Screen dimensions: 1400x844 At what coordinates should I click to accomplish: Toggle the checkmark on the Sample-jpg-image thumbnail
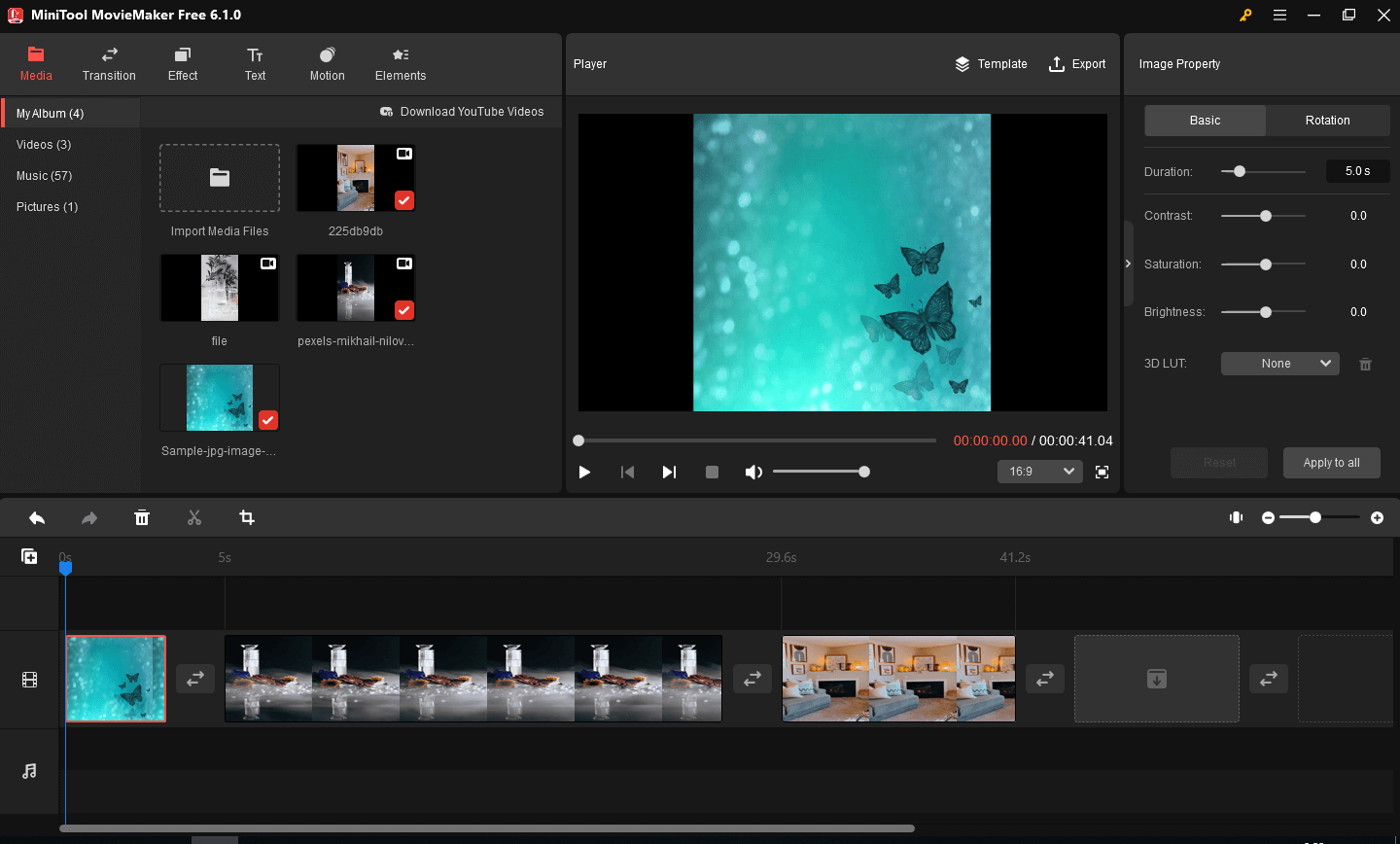point(268,420)
